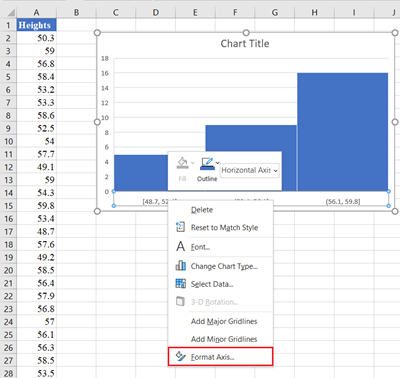Select column C header
This screenshot has height=378, width=400.
click(116, 13)
